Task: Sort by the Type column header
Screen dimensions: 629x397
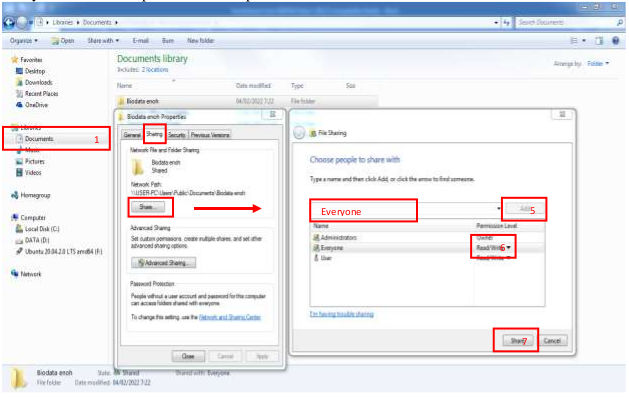Action: click(297, 85)
